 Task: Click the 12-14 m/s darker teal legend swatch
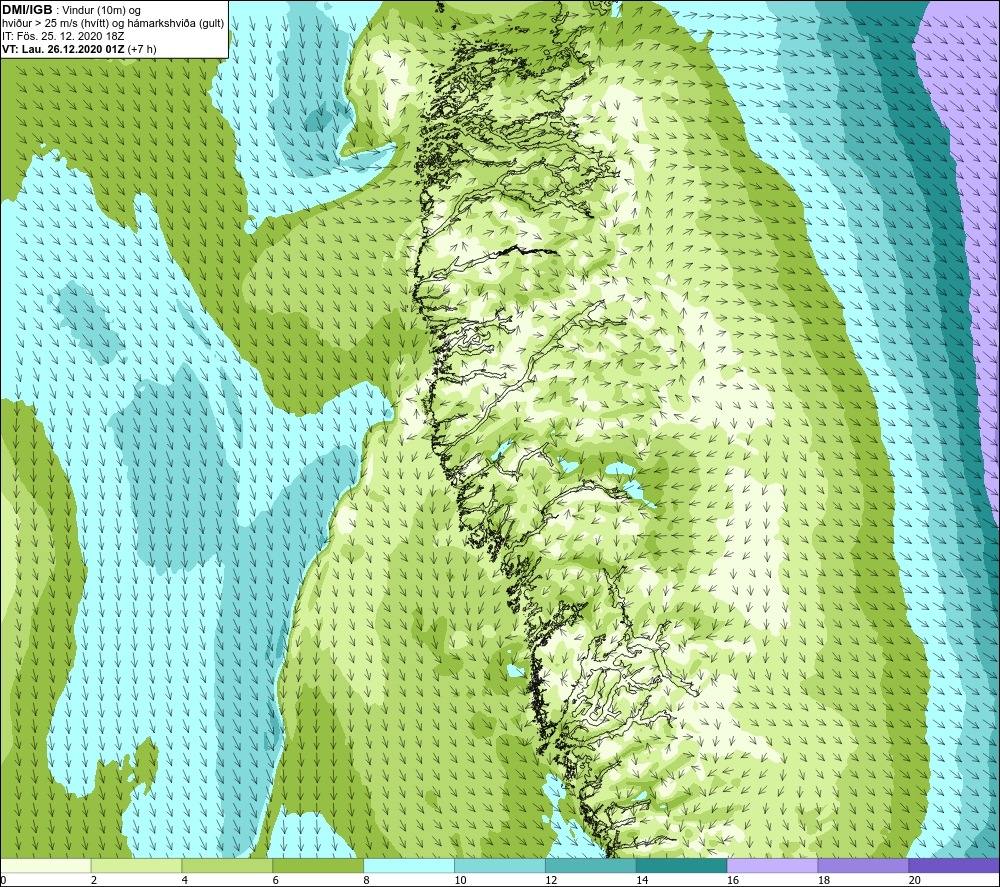(591, 865)
